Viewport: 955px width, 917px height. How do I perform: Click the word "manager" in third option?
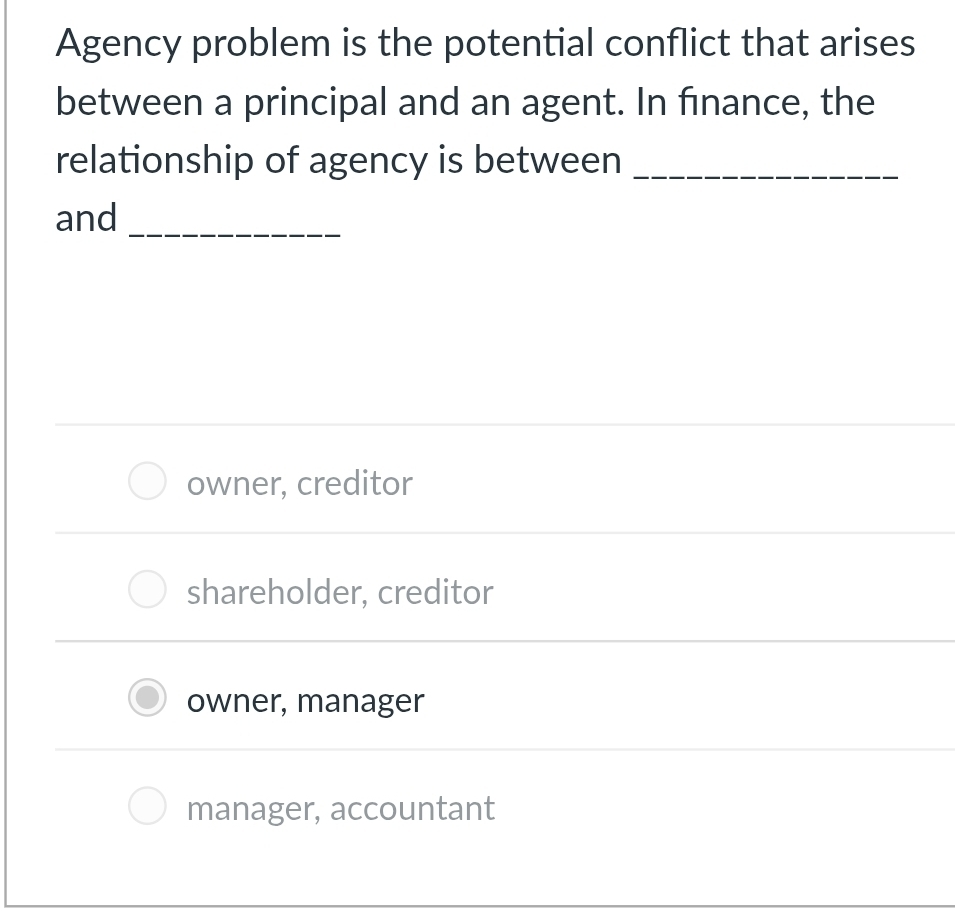pos(360,701)
